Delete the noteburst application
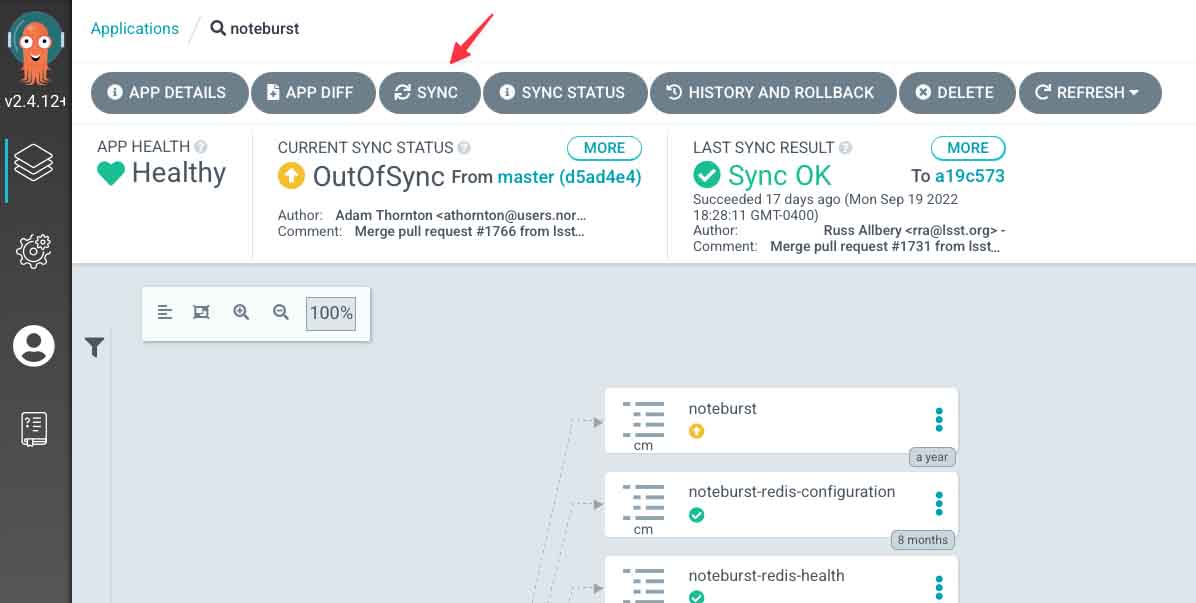1196x603 pixels. click(x=957, y=92)
